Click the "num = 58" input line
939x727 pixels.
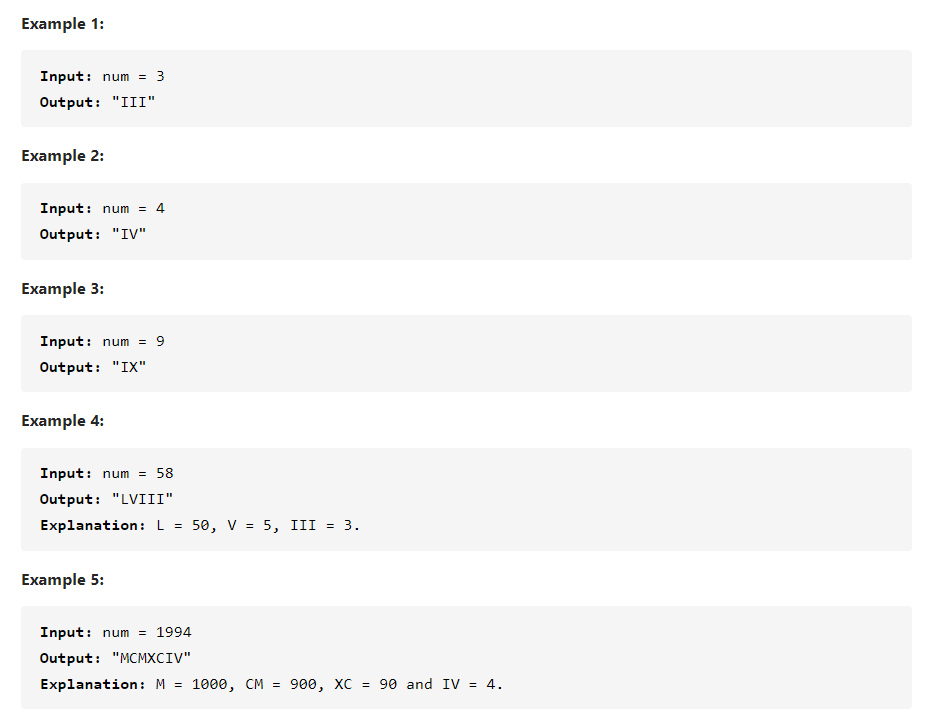pos(138,473)
